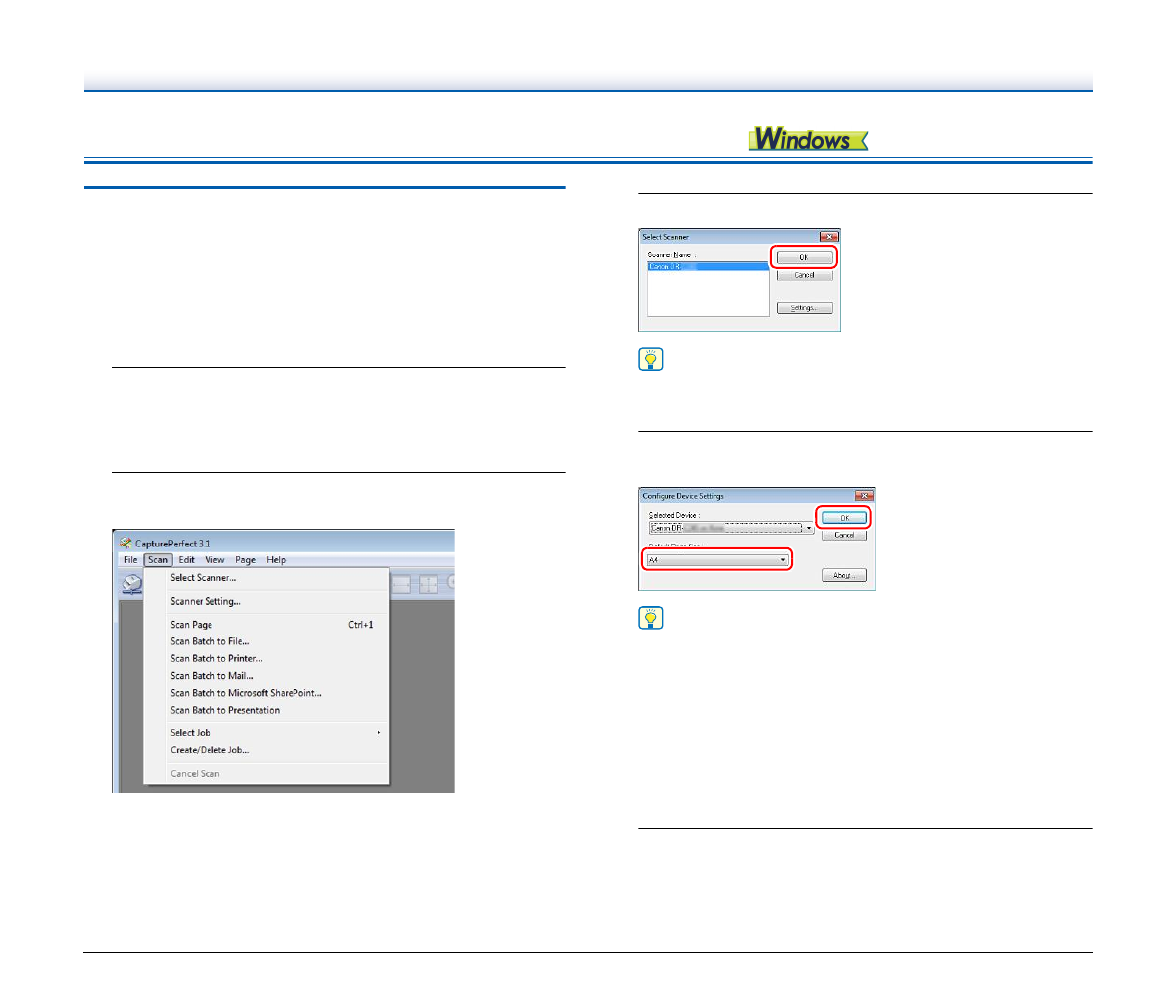1176x1008 pixels.
Task: Select Scan Batch to File... option
Action: [x=210, y=641]
